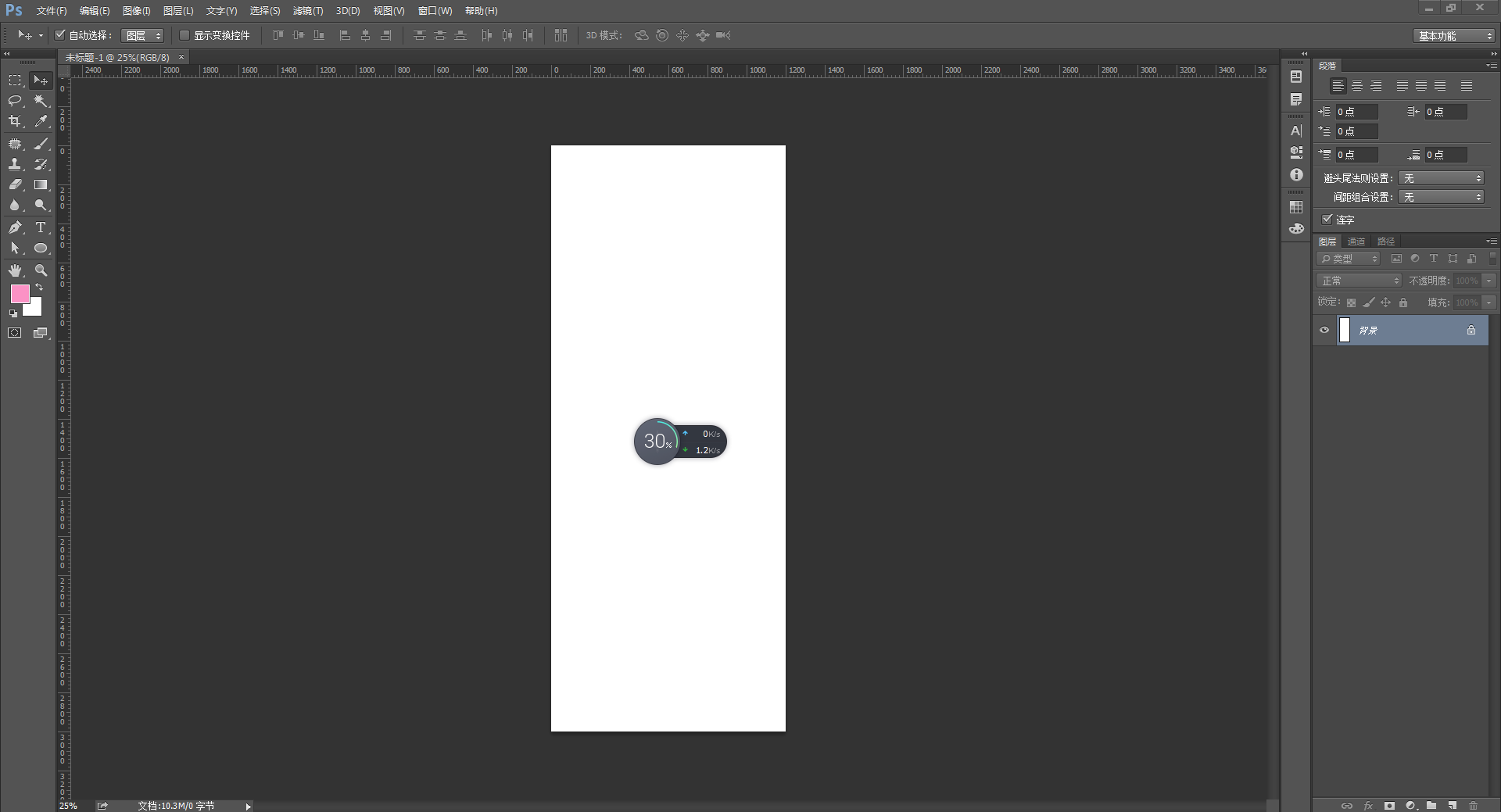Switch to the 路径 tab
The width and height of the screenshot is (1501, 812).
tap(1386, 241)
